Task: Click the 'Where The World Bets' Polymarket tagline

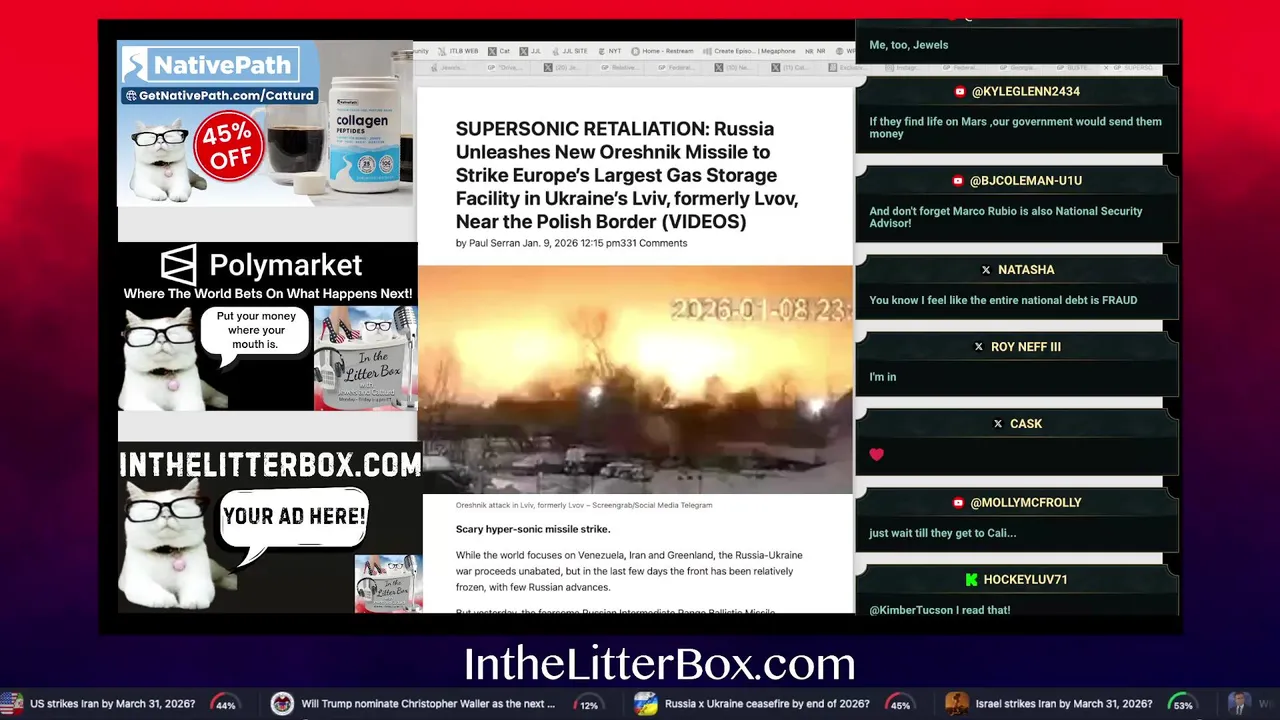Action: [268, 294]
